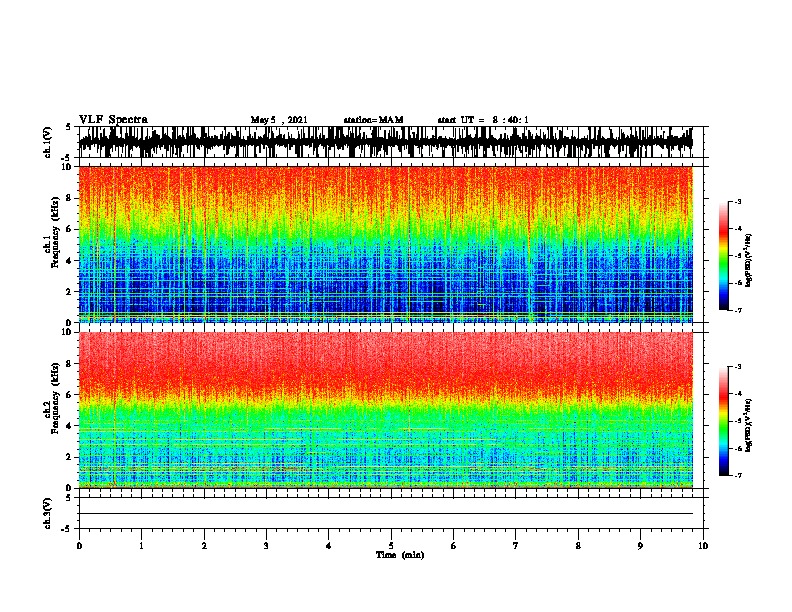Click time axis tick label 9
Screen dimensions: 792x612
pos(640,546)
